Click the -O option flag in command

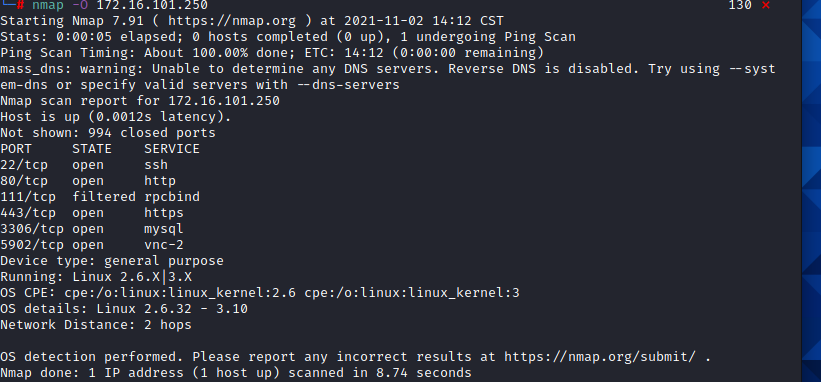80,5
